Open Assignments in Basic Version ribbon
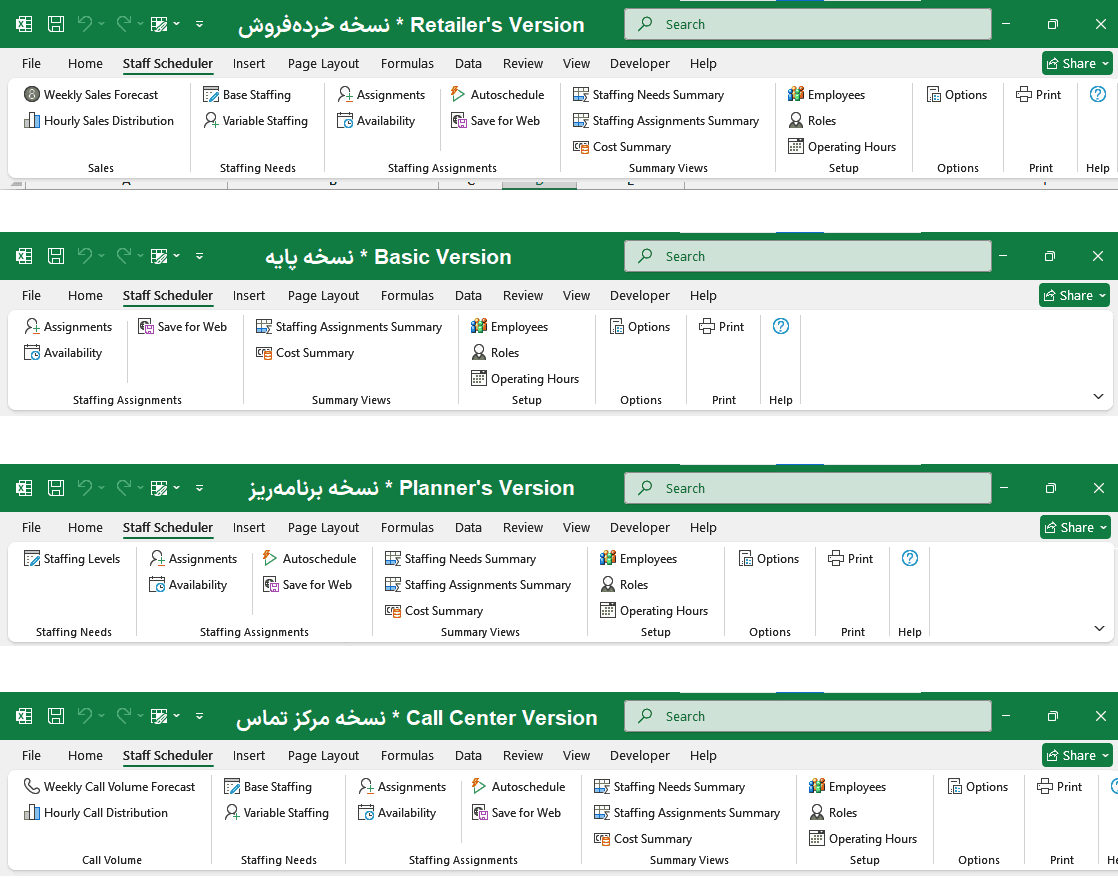Image resolution: width=1118 pixels, height=880 pixels. pos(68,327)
